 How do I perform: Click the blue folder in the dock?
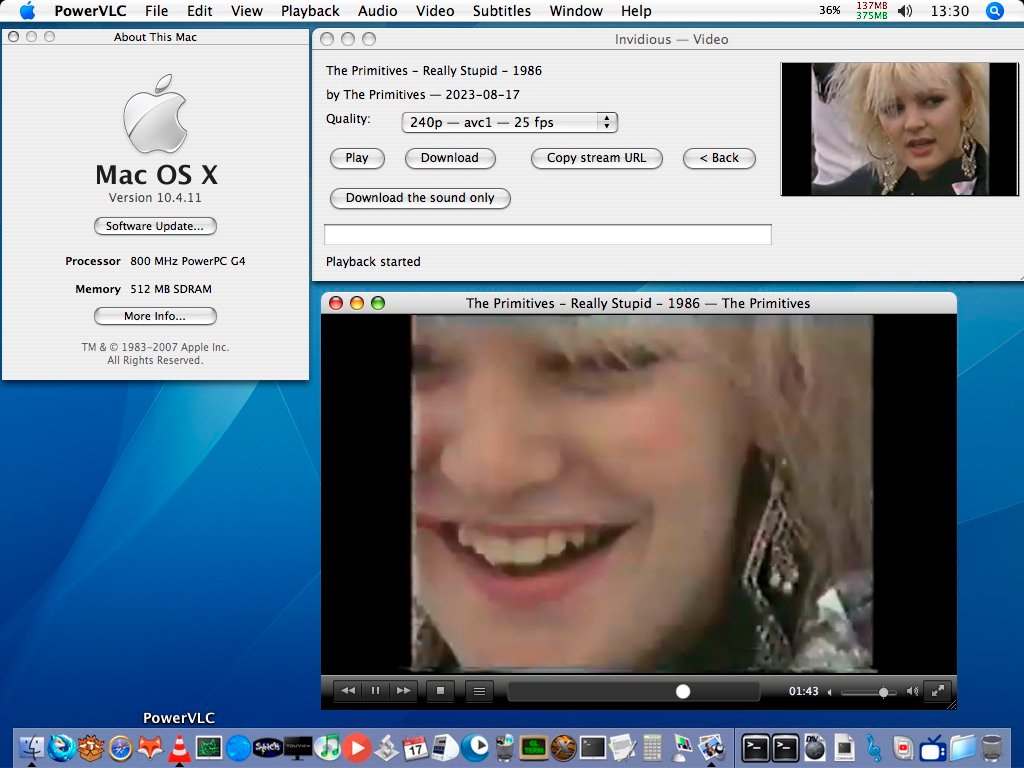[x=963, y=748]
